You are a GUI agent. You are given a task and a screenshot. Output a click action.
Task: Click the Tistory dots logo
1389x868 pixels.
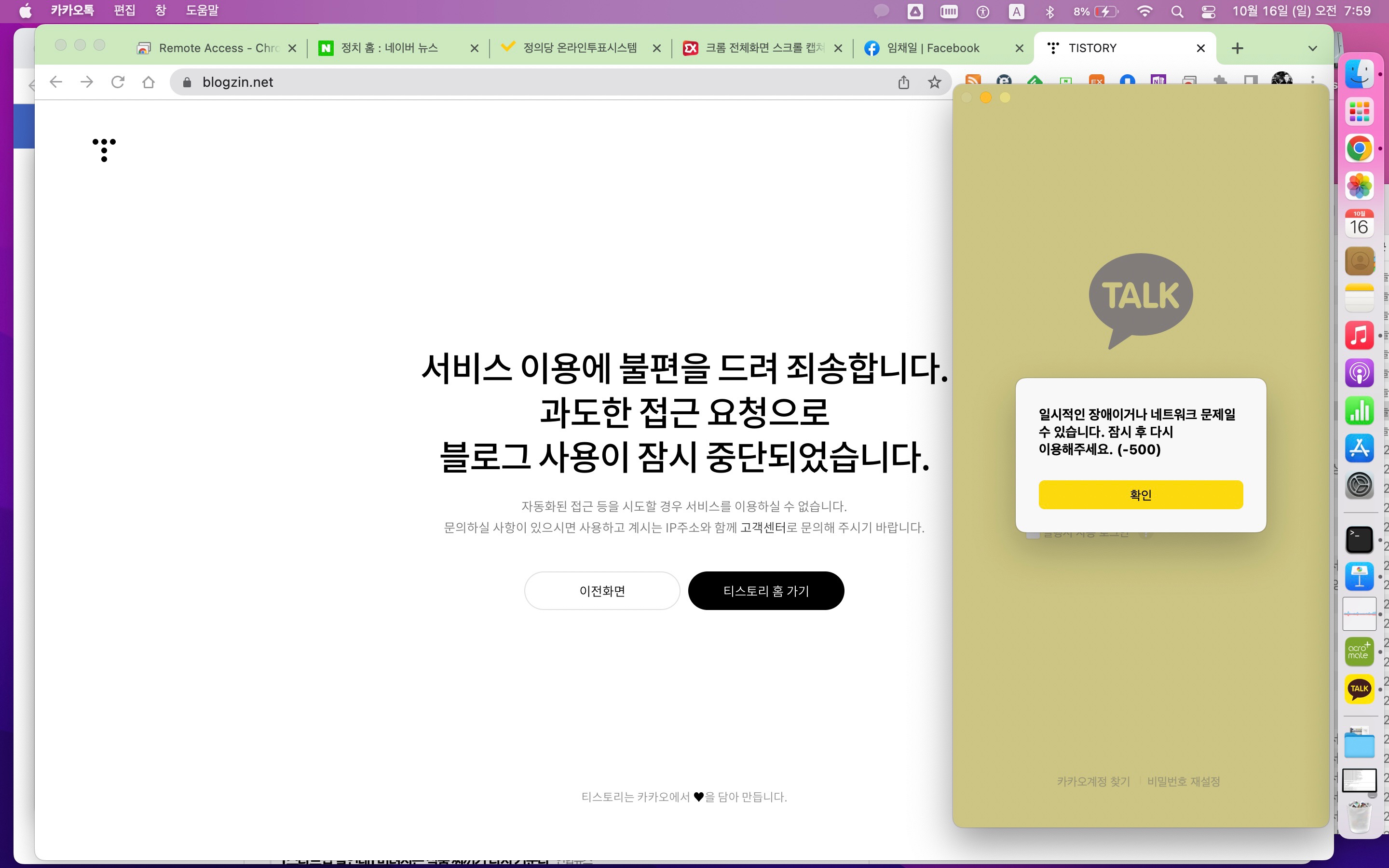click(x=104, y=149)
